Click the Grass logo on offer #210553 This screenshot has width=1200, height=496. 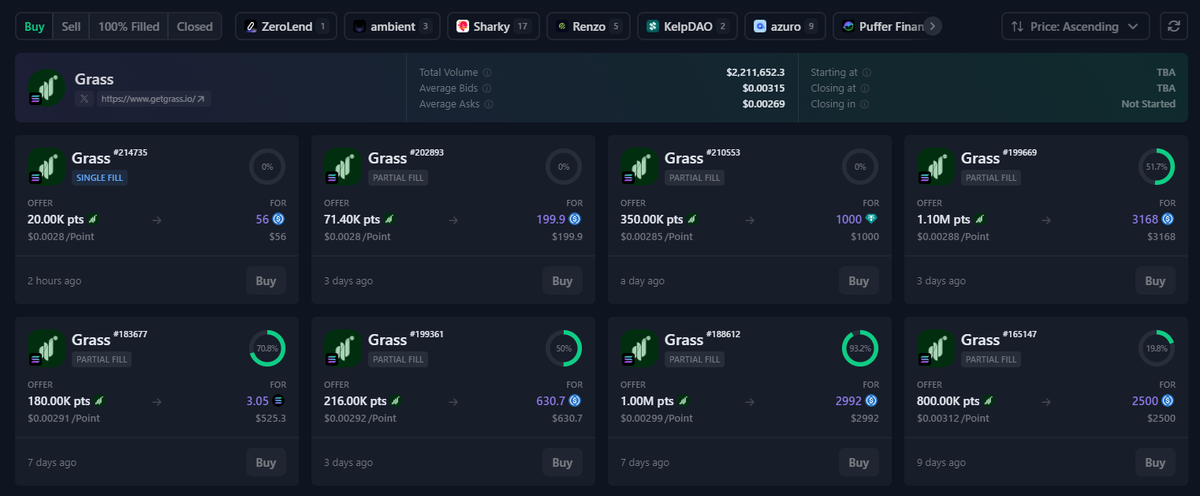(x=639, y=167)
